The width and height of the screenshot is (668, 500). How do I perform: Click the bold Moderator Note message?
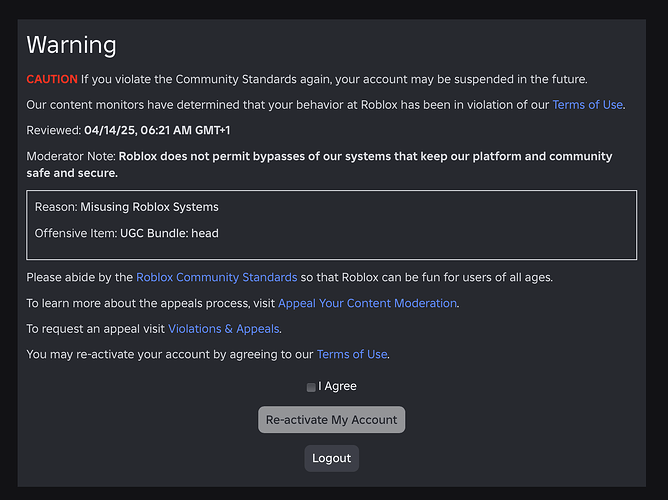point(365,157)
